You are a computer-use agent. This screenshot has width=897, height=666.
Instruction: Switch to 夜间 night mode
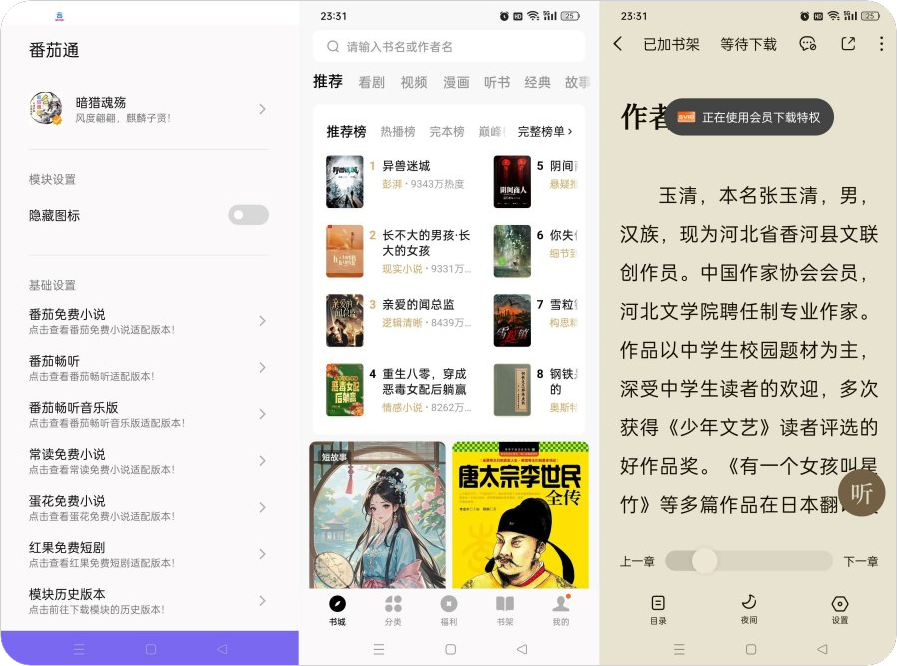pos(748,608)
